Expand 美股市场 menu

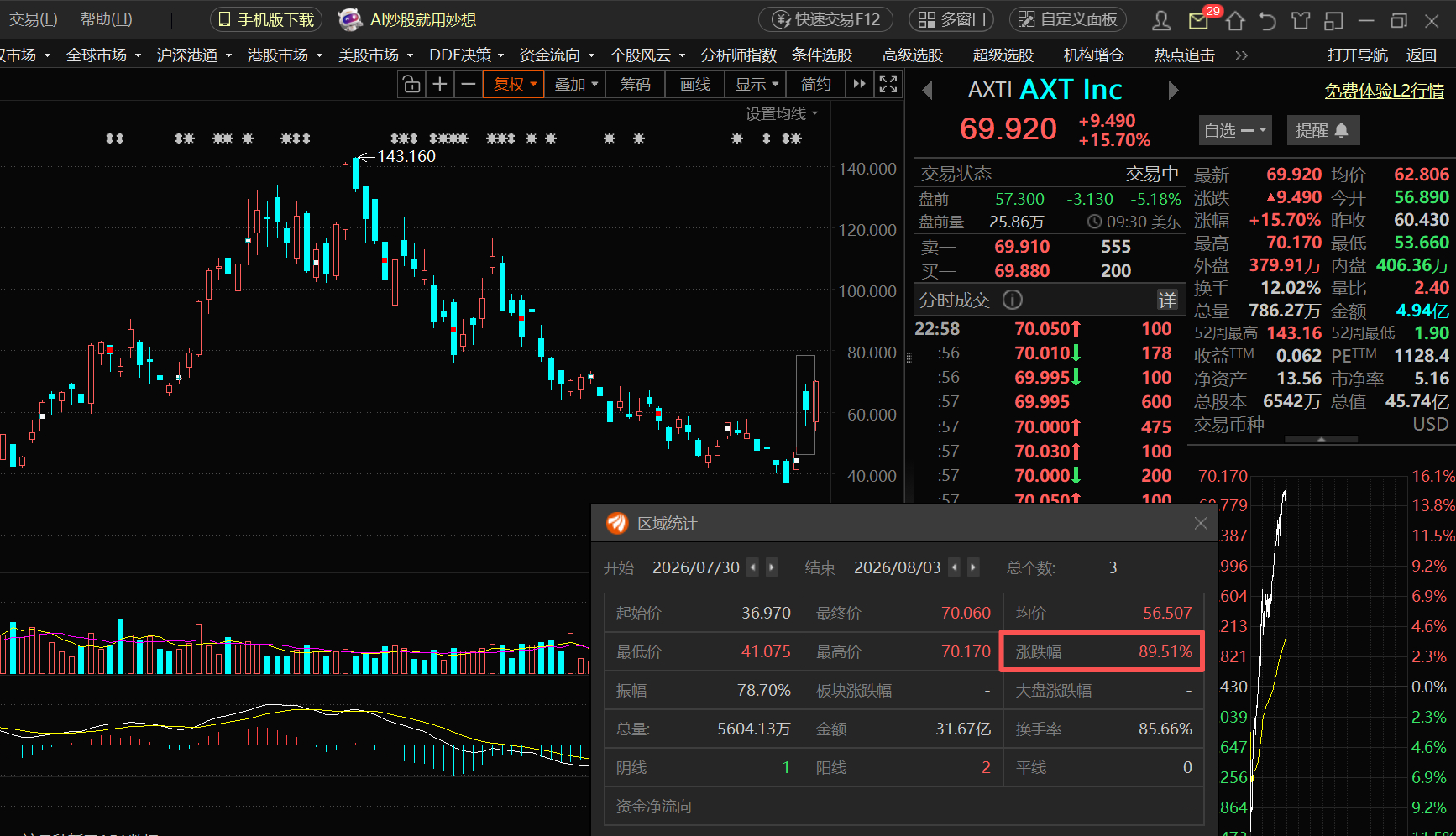(x=375, y=55)
